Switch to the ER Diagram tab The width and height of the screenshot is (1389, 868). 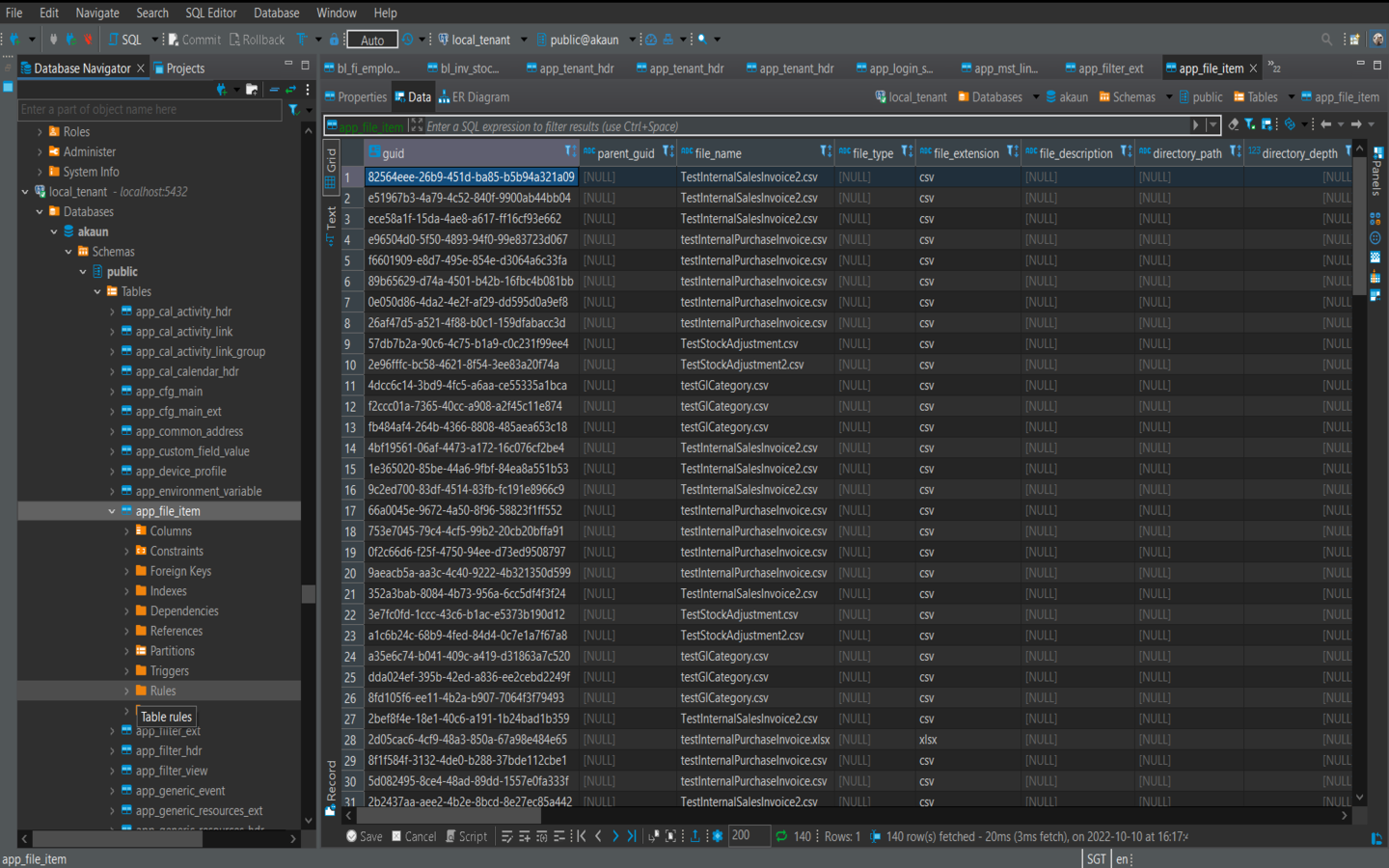click(x=474, y=97)
